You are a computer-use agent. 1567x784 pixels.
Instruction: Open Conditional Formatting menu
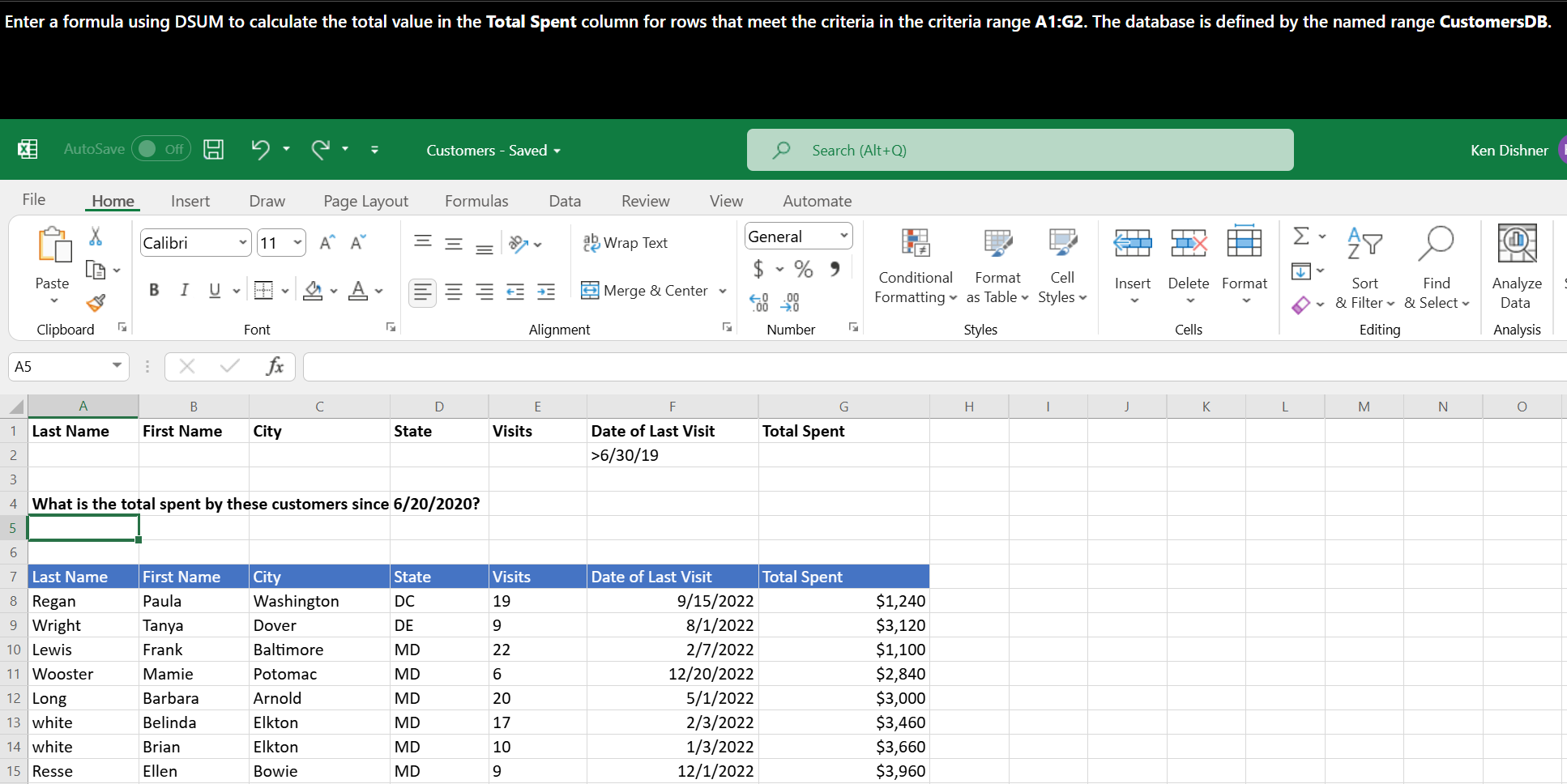(916, 265)
